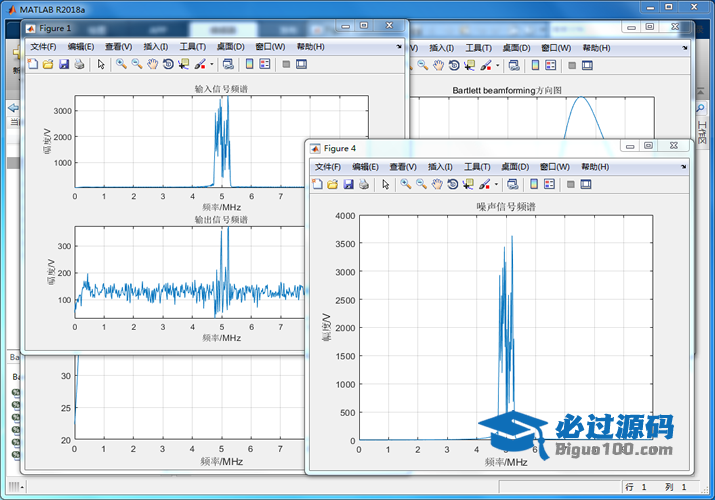This screenshot has width=715, height=500.
Task: Expand toolbar dock arrow in Figure 4 menu bar
Action: (682, 167)
